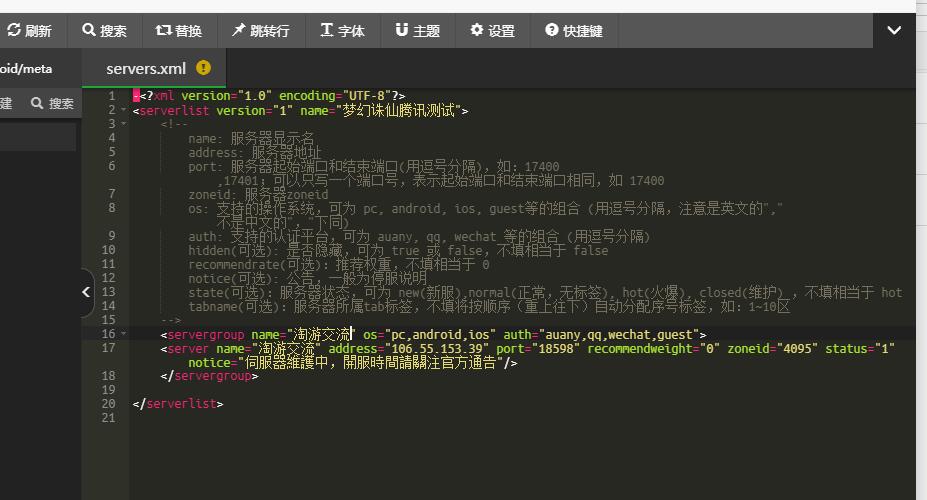Click the sidebar 搜索 search button
Image resolution: width=927 pixels, height=500 pixels.
52,103
